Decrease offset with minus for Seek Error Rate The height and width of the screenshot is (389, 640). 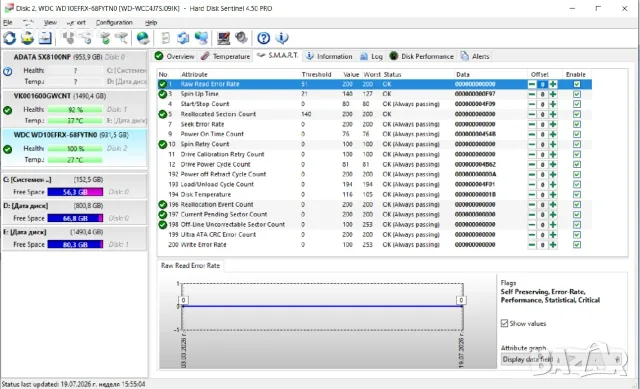(x=532, y=124)
